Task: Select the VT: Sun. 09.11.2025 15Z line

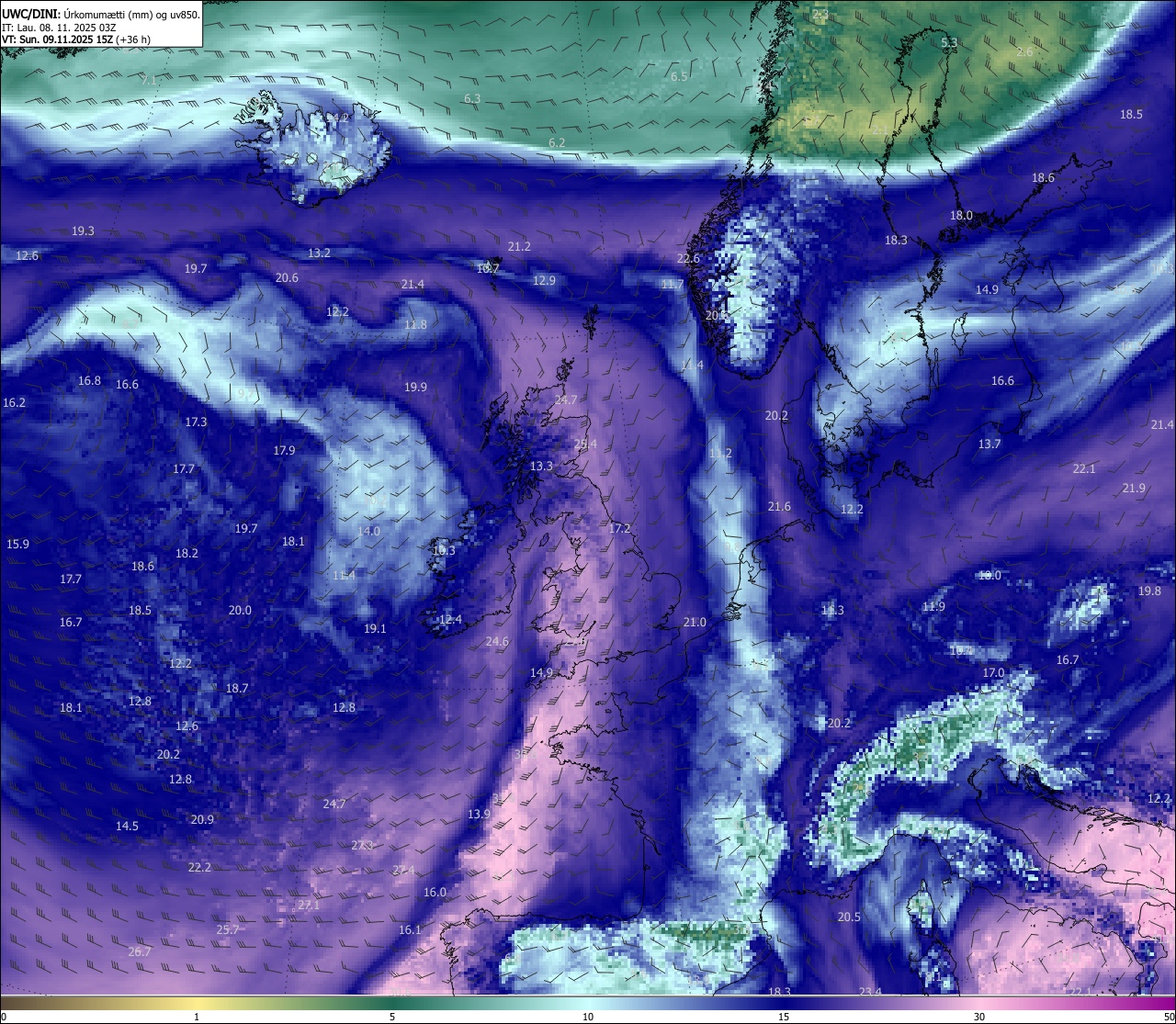Action: click(76, 39)
